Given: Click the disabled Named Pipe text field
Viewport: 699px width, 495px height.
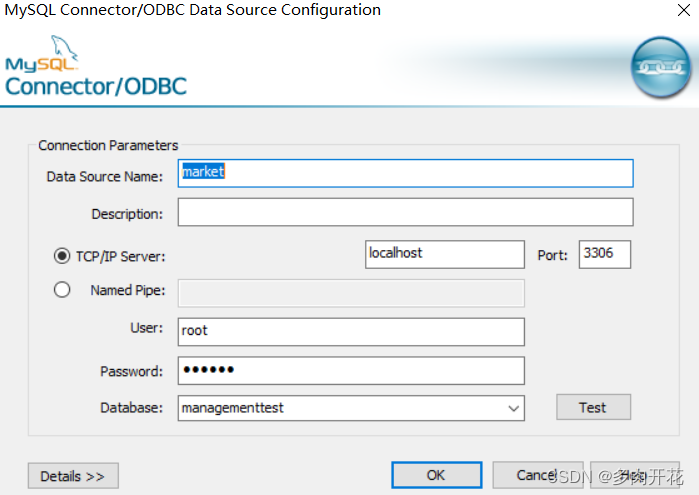Looking at the screenshot, I should click(351, 293).
